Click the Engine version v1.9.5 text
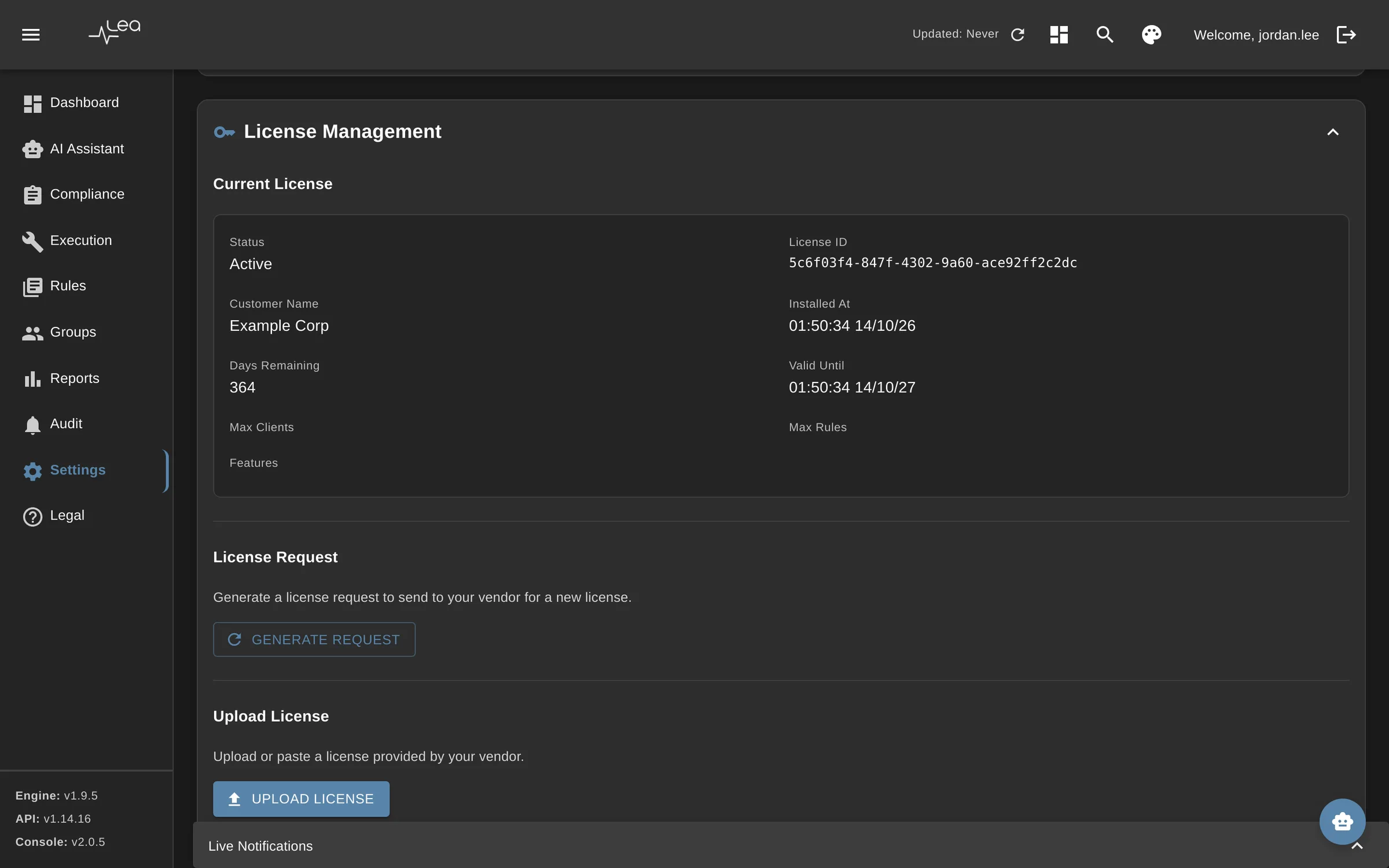The width and height of the screenshot is (1389, 868). coord(57,796)
